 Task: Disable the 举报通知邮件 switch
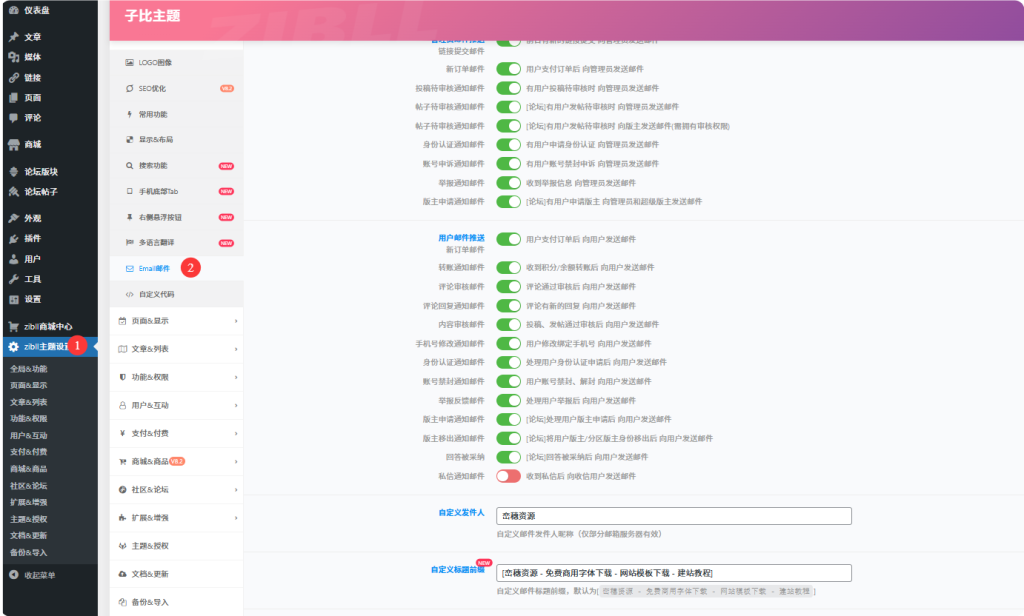point(508,183)
